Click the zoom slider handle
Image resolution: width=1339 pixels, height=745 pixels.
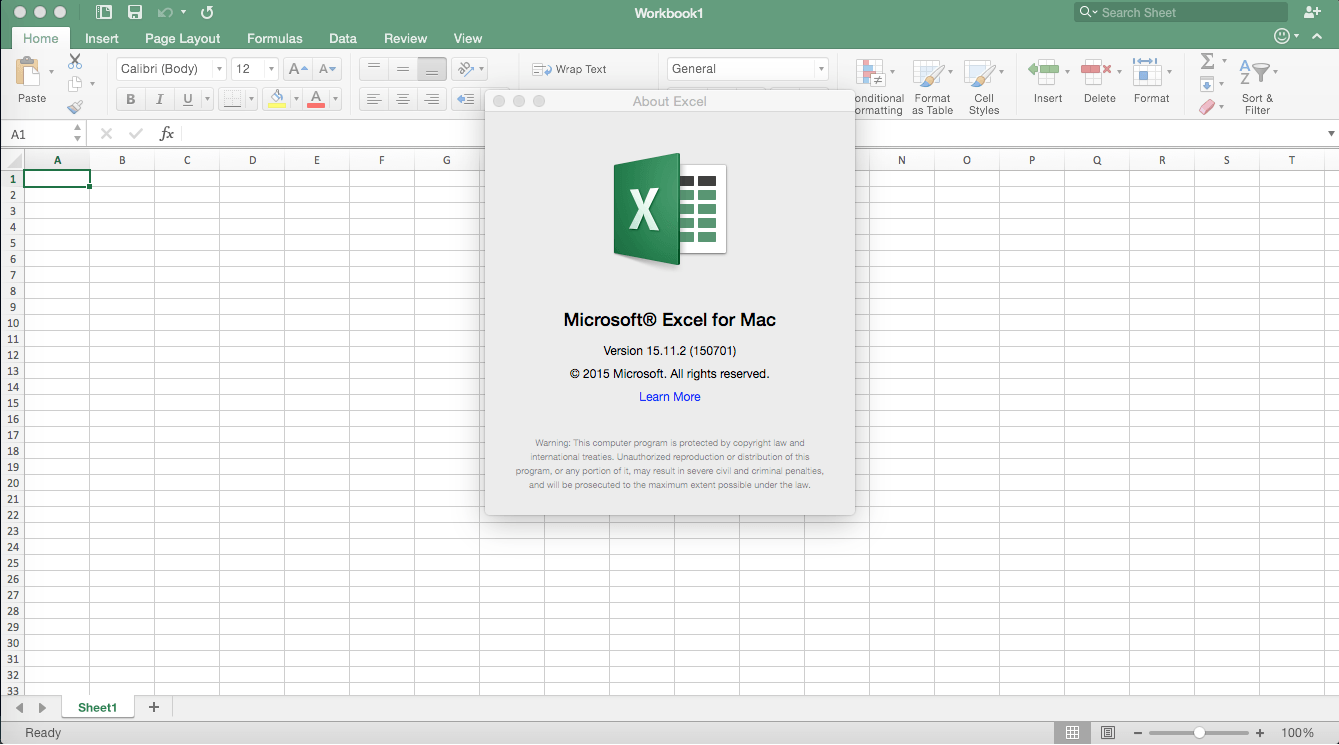[1199, 733]
